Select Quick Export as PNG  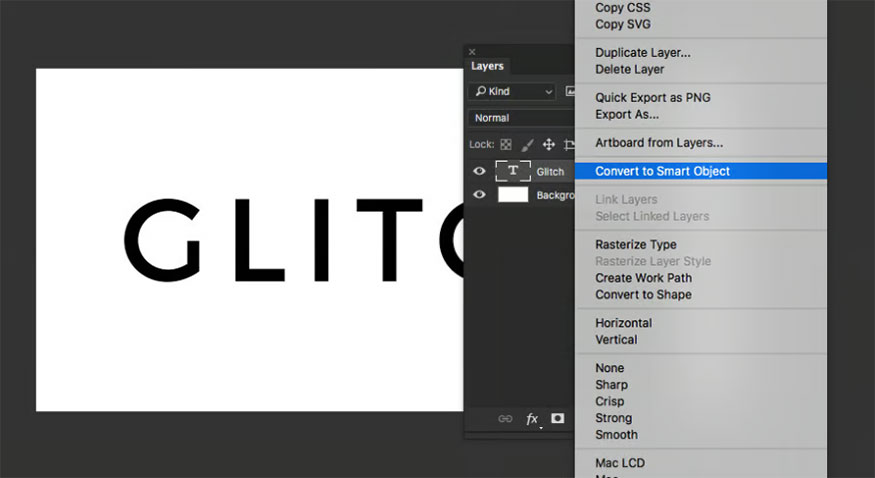point(653,98)
